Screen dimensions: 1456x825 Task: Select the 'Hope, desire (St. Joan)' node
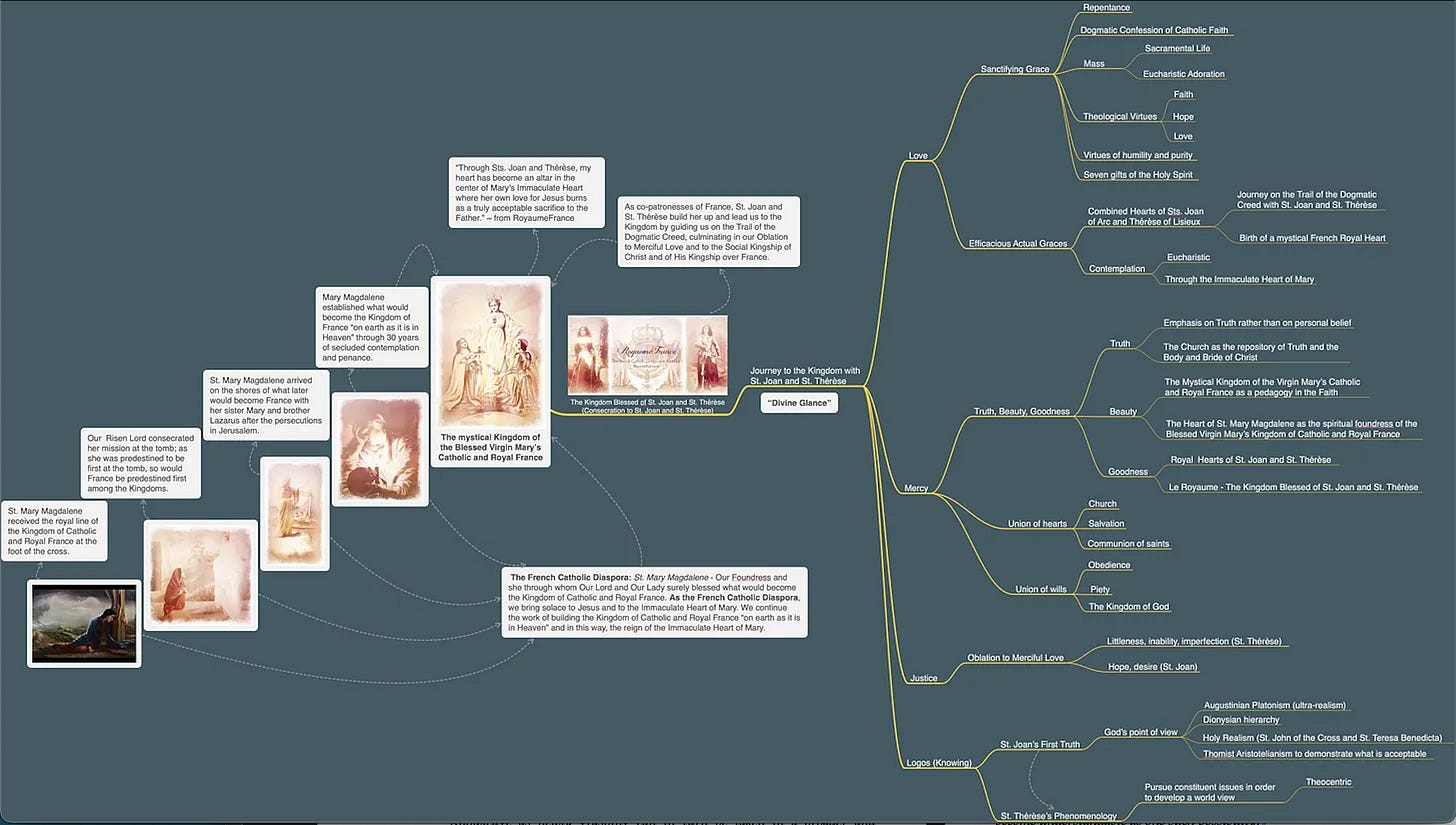click(x=1152, y=667)
